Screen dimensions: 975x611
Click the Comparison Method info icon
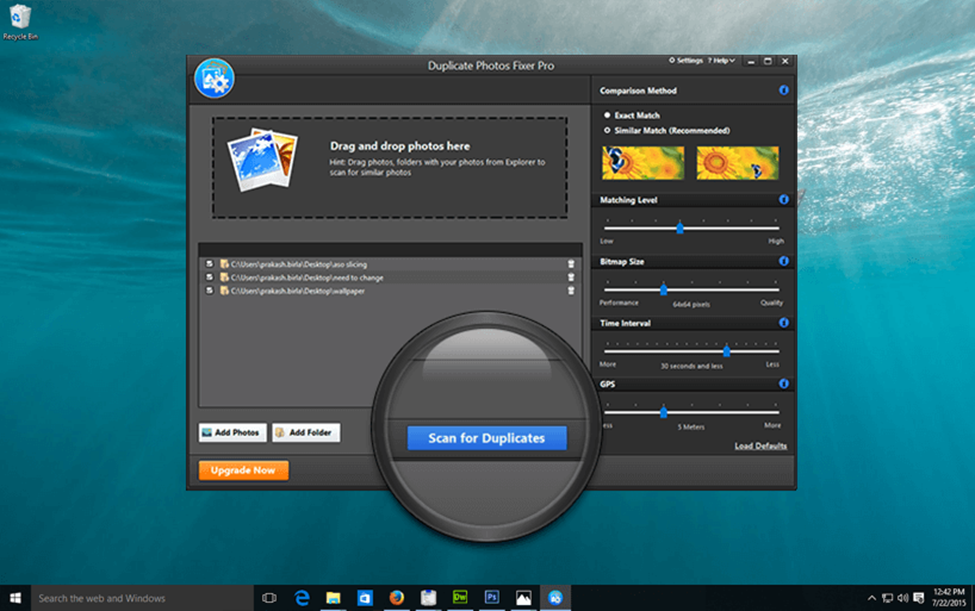pos(783,91)
